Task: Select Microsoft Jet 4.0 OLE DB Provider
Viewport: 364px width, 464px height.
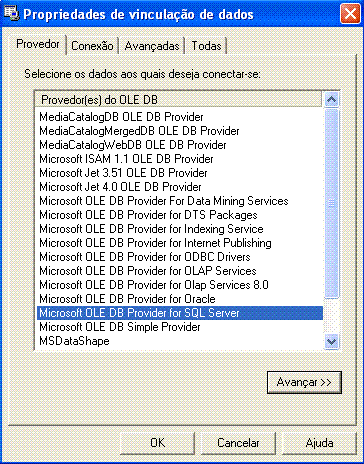Action: (x=180, y=187)
